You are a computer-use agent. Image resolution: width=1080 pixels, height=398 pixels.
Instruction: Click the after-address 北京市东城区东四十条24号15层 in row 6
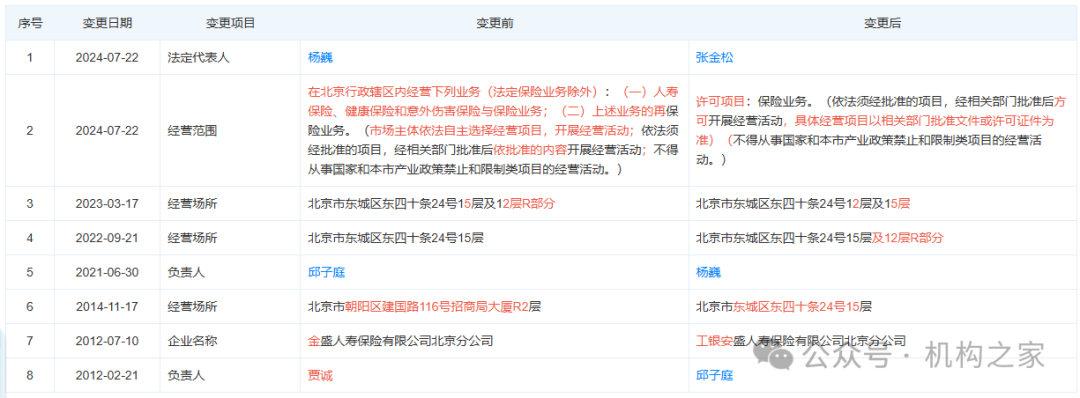[x=784, y=306]
